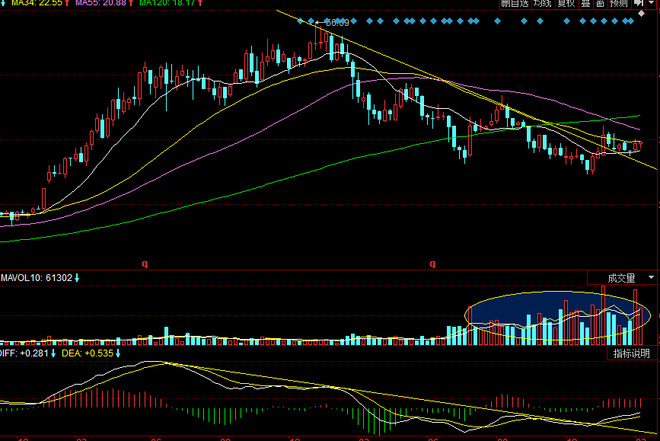Toggle the 均线 moving-average button

click(x=542, y=4)
